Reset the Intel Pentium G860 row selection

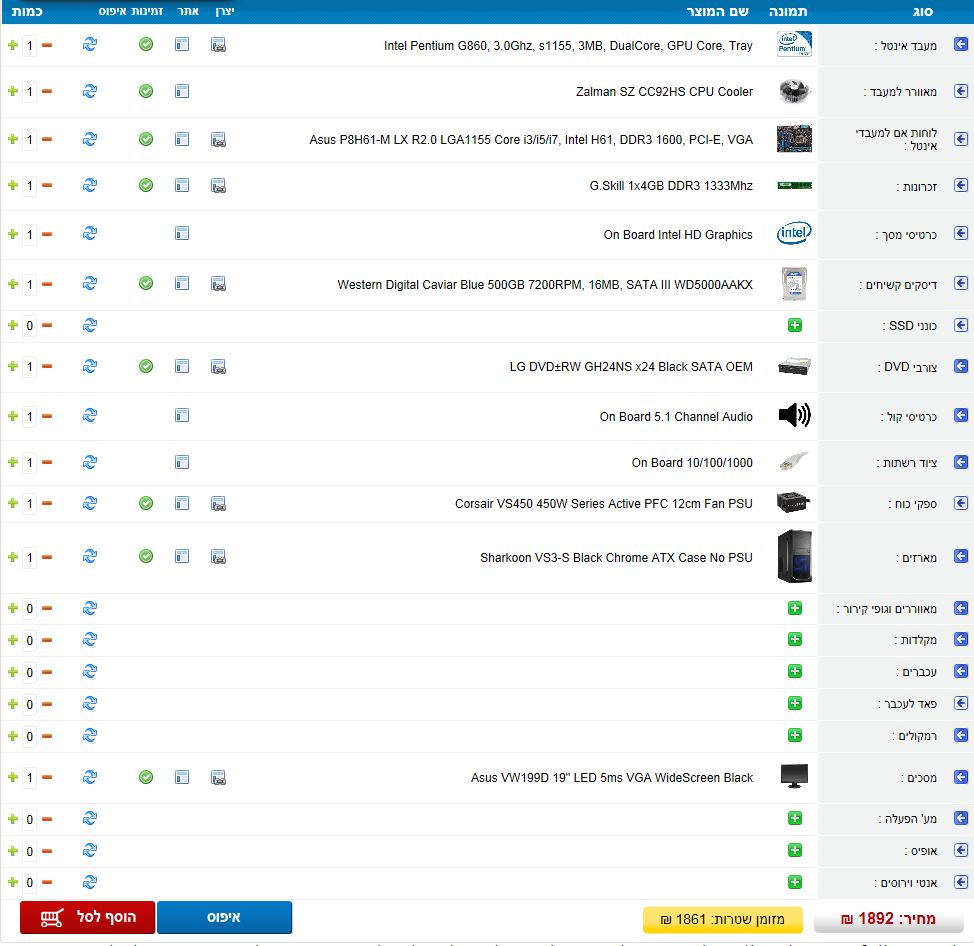click(89, 45)
